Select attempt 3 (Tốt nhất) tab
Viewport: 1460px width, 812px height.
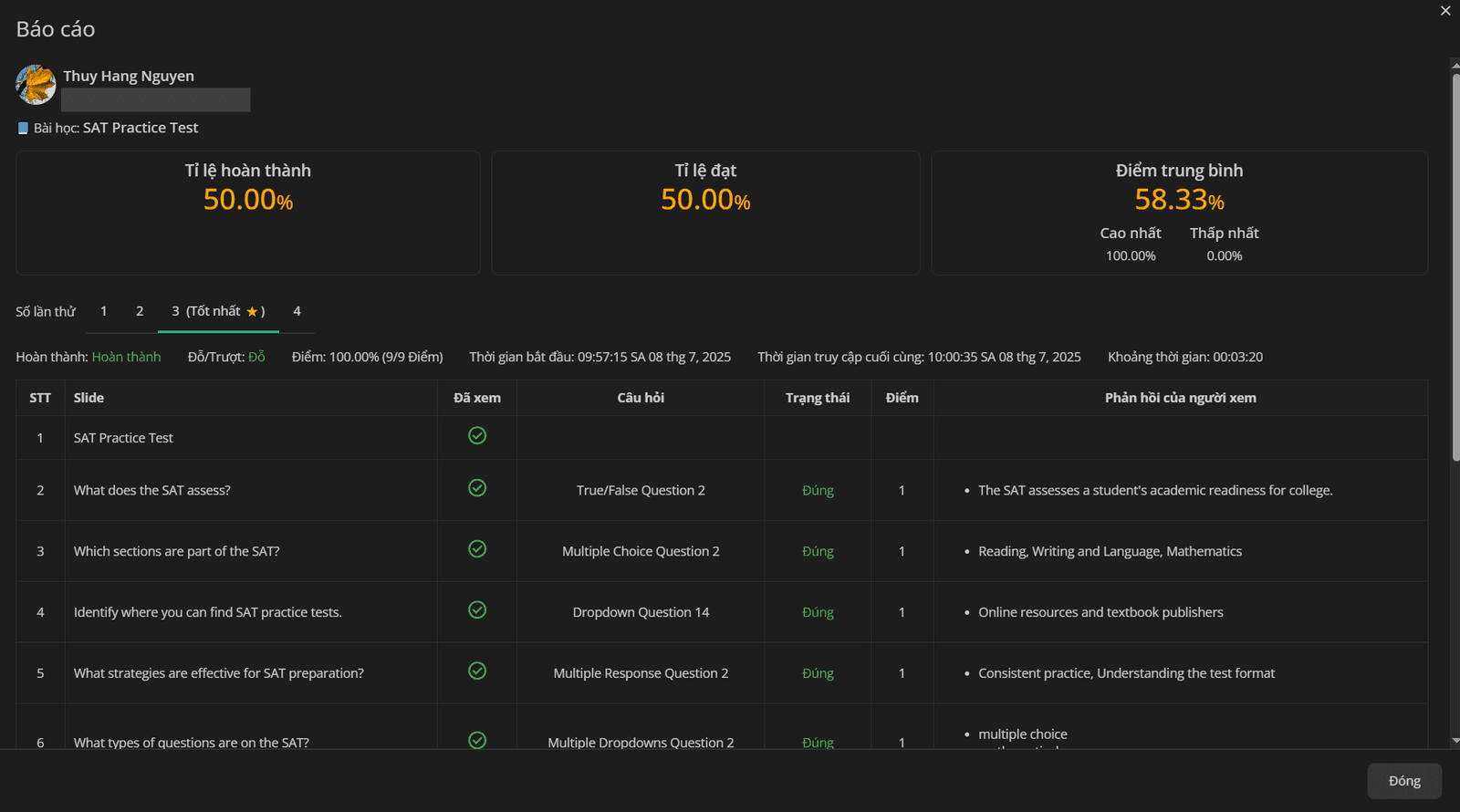218,311
